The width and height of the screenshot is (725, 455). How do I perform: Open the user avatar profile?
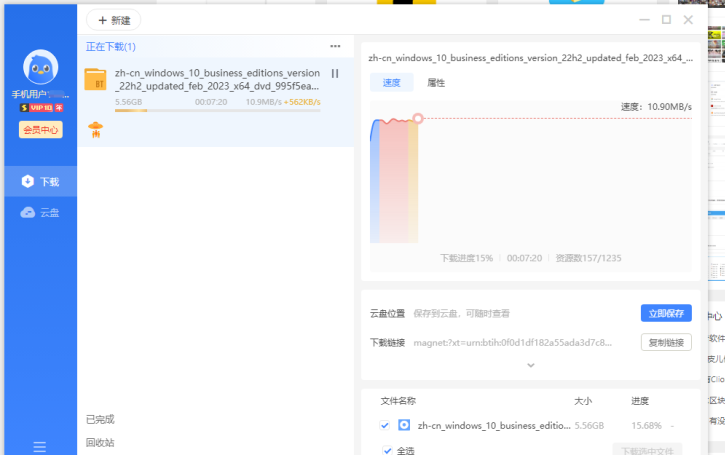tap(41, 67)
